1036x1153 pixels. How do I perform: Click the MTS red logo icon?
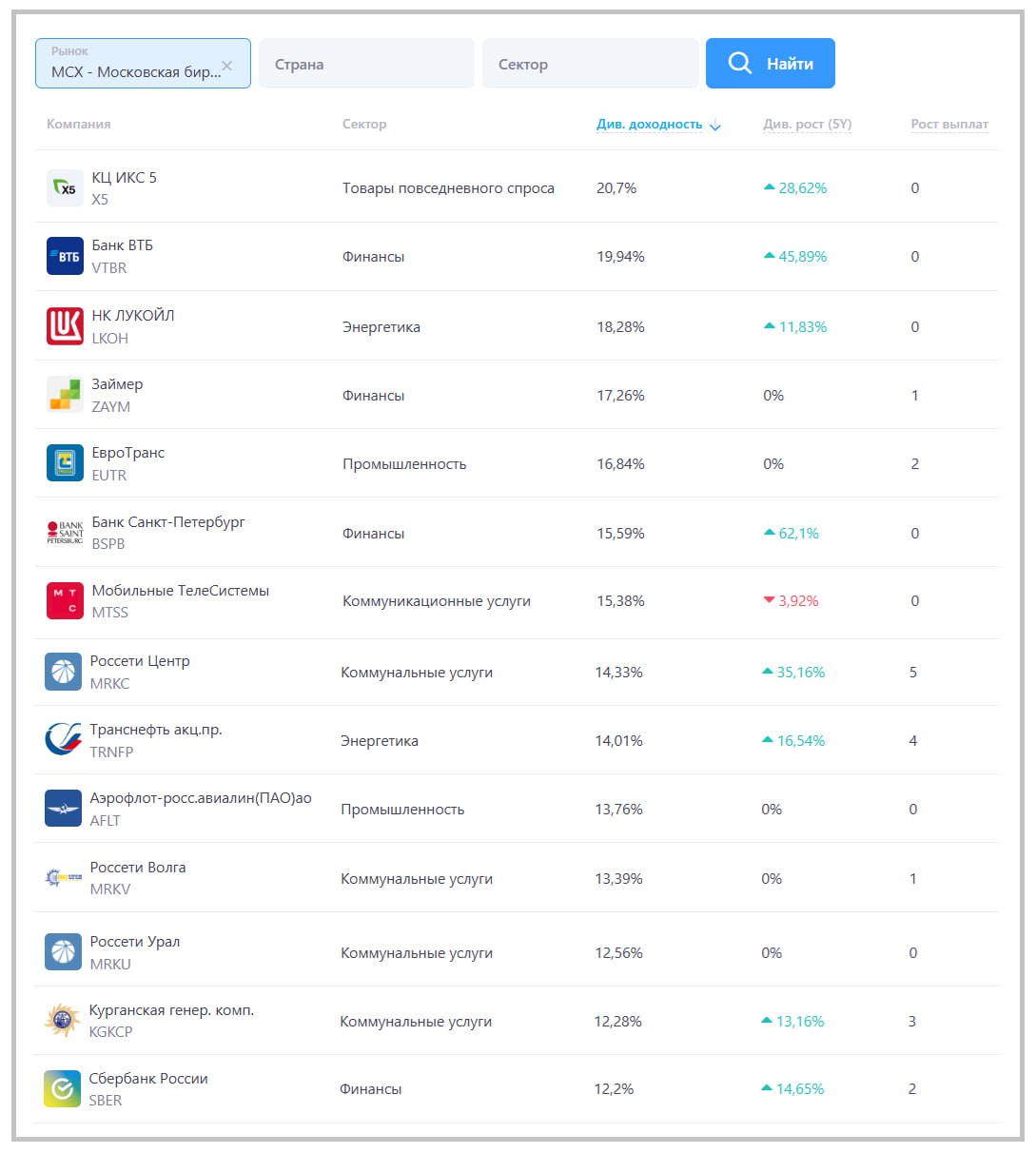pyautogui.click(x=65, y=601)
